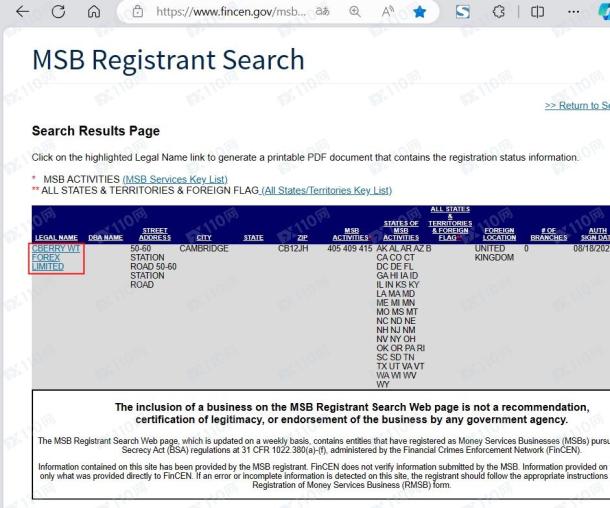
Task: Sort by LEGAL NAME column header
Action: (56, 238)
